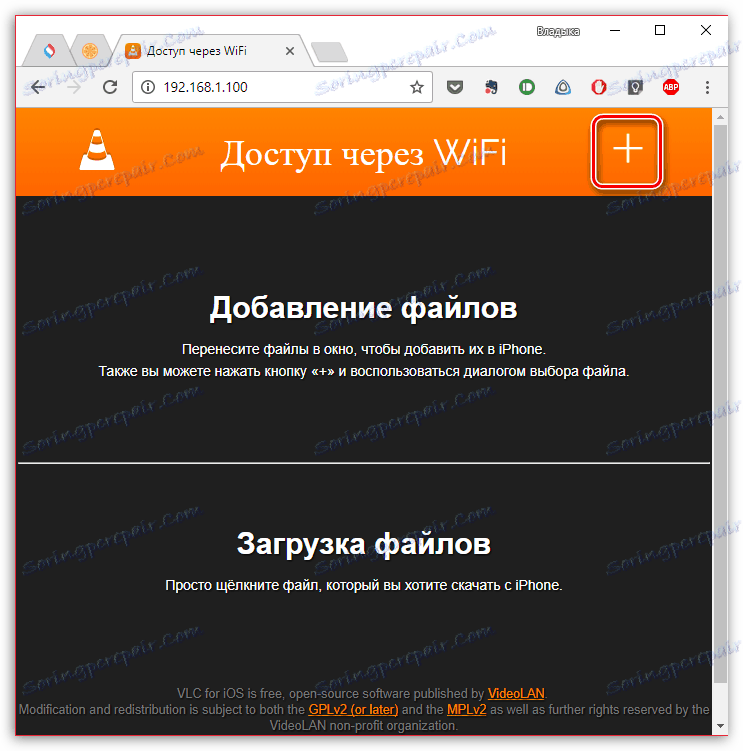Open a new tab with the new-tab button
The width and height of the screenshot is (743, 751).
point(329,52)
